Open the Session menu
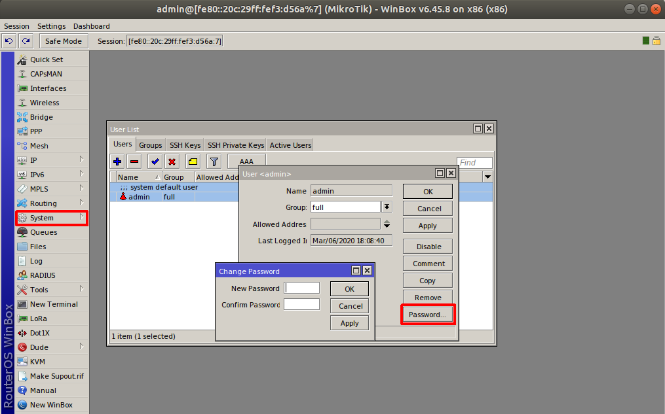 [17, 26]
